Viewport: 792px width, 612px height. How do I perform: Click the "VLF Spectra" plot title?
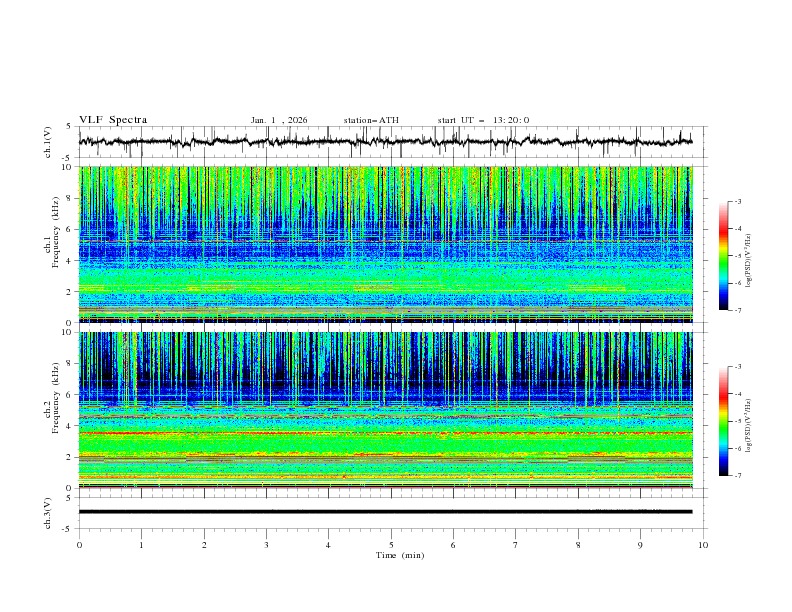click(x=113, y=120)
